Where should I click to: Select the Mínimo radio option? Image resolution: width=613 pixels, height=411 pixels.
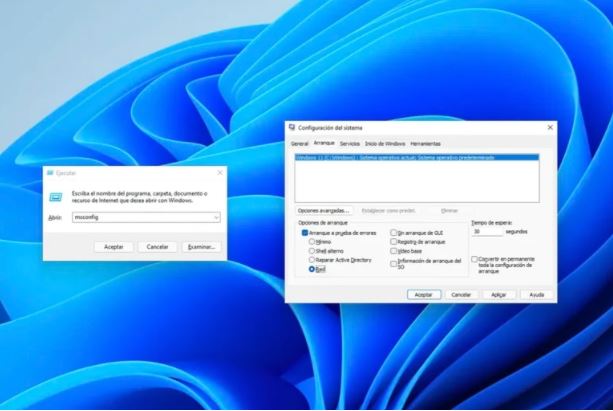click(312, 242)
